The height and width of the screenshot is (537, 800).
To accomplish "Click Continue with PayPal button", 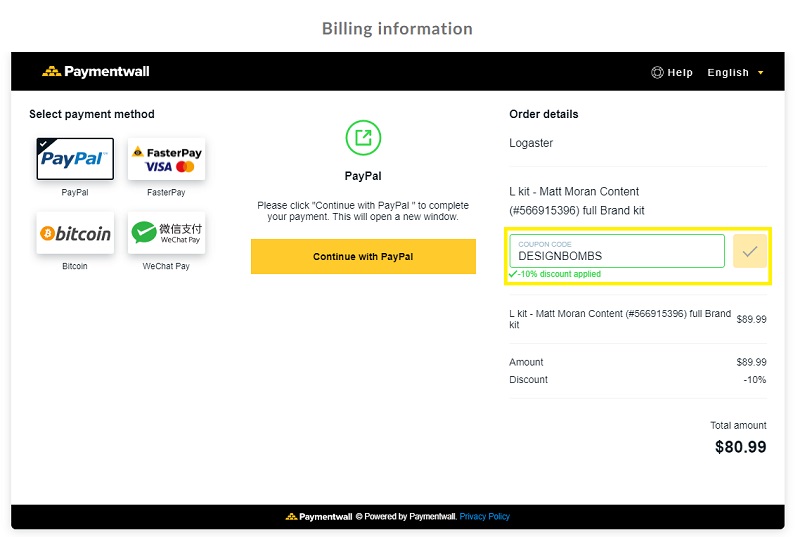I will click(x=363, y=257).
